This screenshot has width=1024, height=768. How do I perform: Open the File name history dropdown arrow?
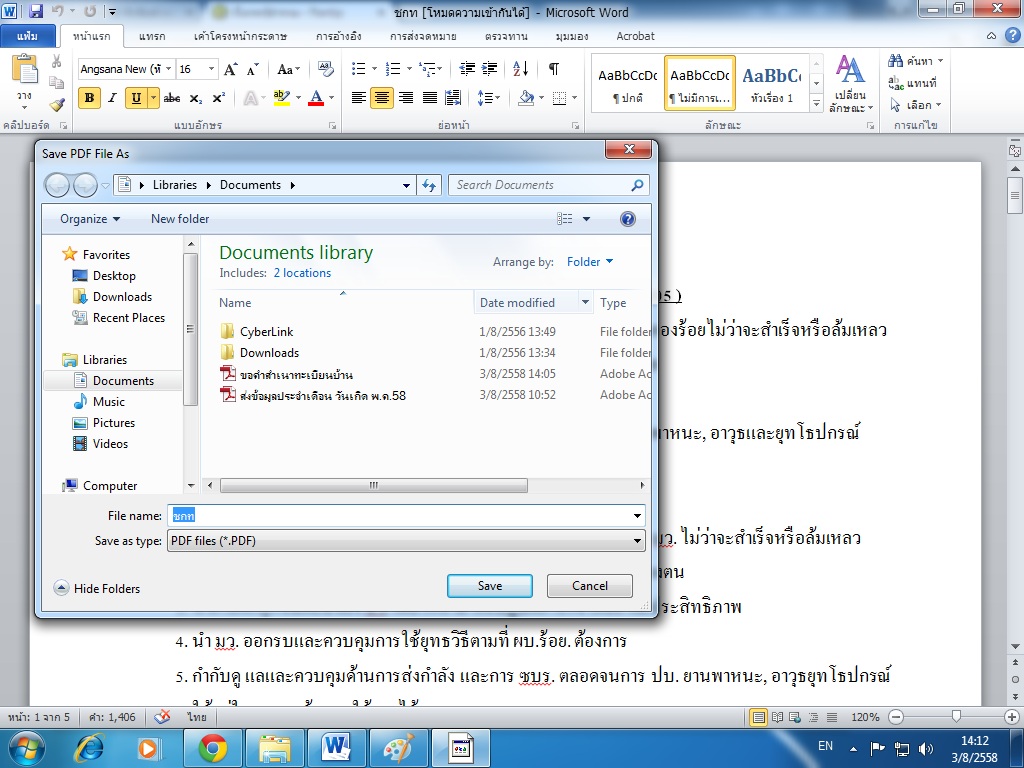coord(637,516)
